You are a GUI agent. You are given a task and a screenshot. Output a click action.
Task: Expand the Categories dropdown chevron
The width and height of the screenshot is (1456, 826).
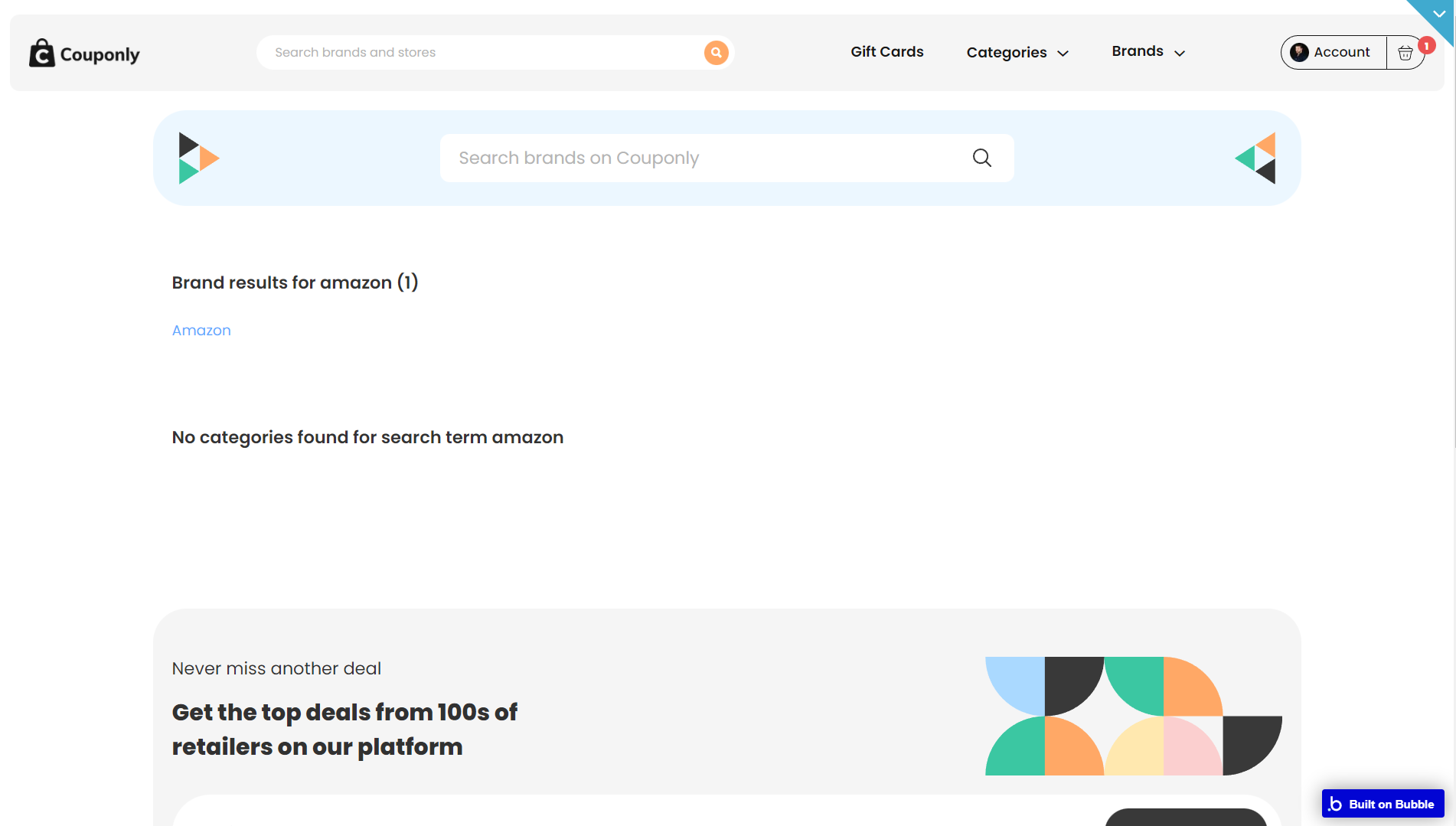click(x=1063, y=54)
